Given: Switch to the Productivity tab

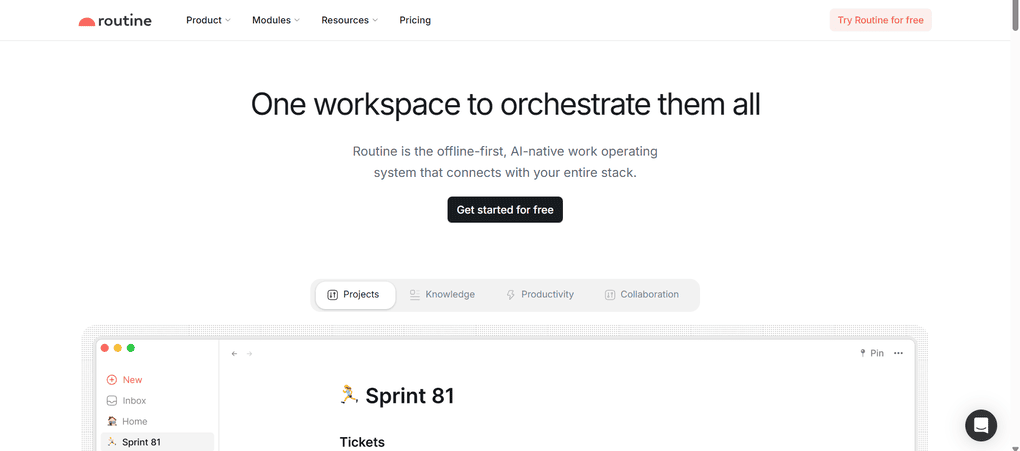Looking at the screenshot, I should click(x=540, y=295).
